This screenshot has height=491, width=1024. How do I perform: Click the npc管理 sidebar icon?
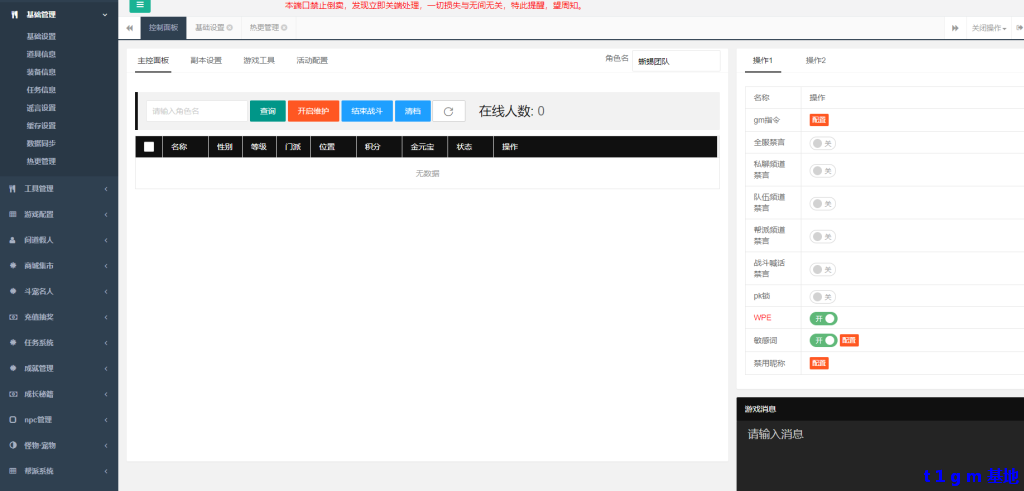tap(12, 419)
